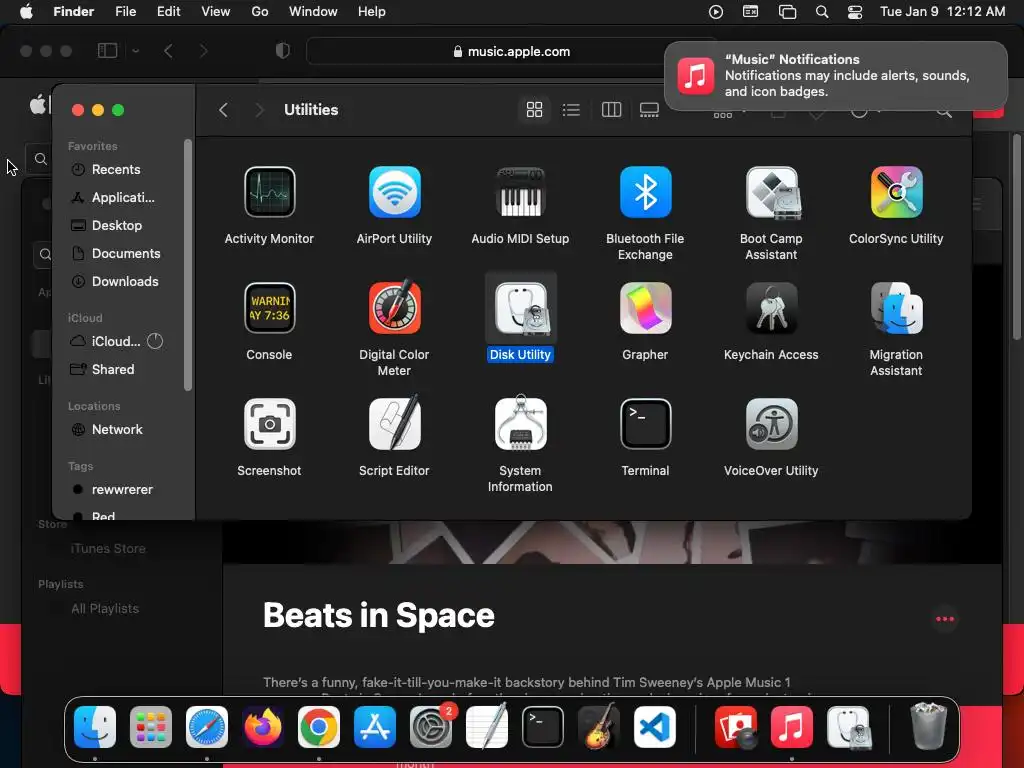Open iTunes Store link in Music sidebar
The image size is (1024, 768).
(108, 549)
